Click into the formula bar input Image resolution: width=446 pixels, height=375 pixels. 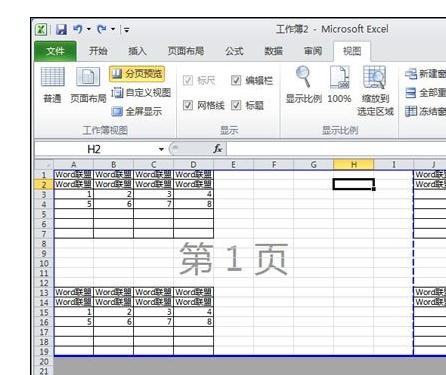tap(336, 149)
